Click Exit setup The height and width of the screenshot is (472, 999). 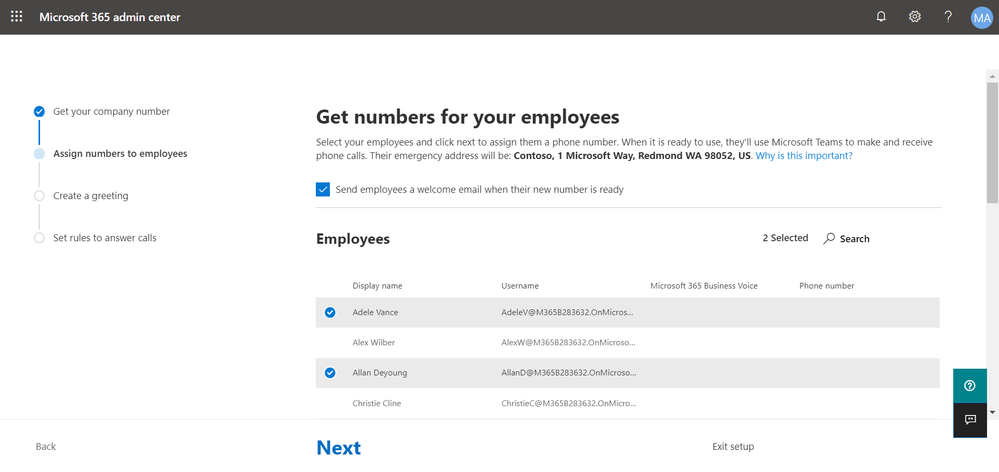(x=733, y=447)
